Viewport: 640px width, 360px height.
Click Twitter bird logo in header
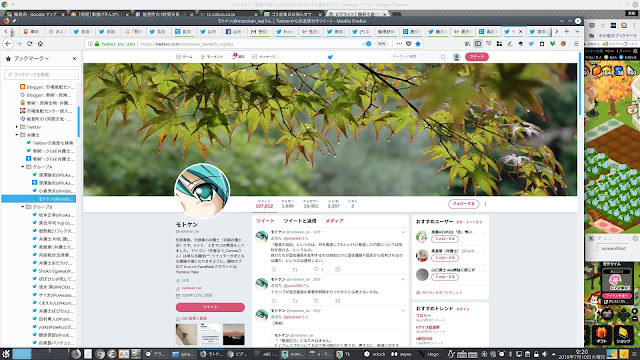330,57
